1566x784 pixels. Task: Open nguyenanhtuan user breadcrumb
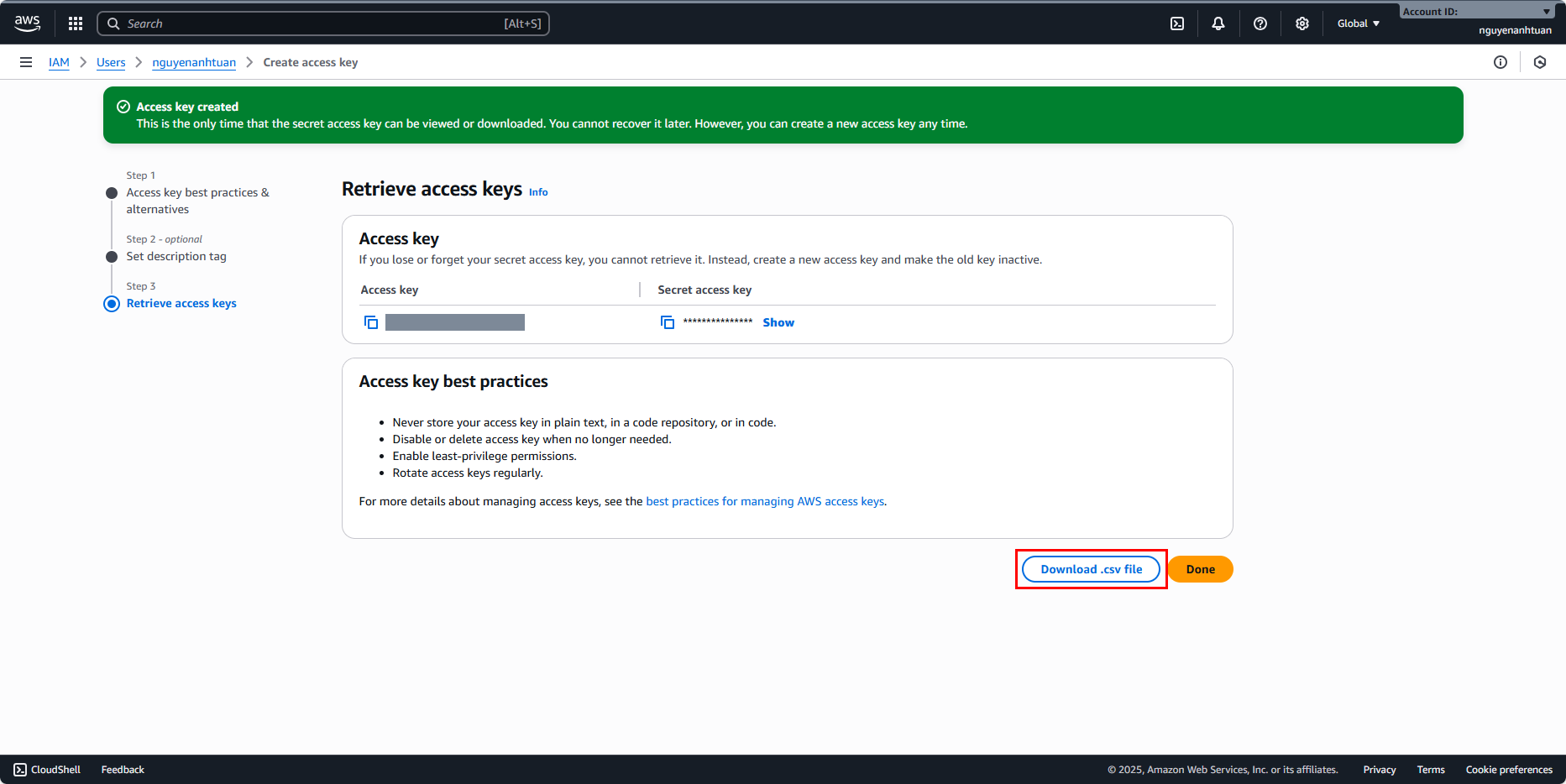pyautogui.click(x=194, y=62)
